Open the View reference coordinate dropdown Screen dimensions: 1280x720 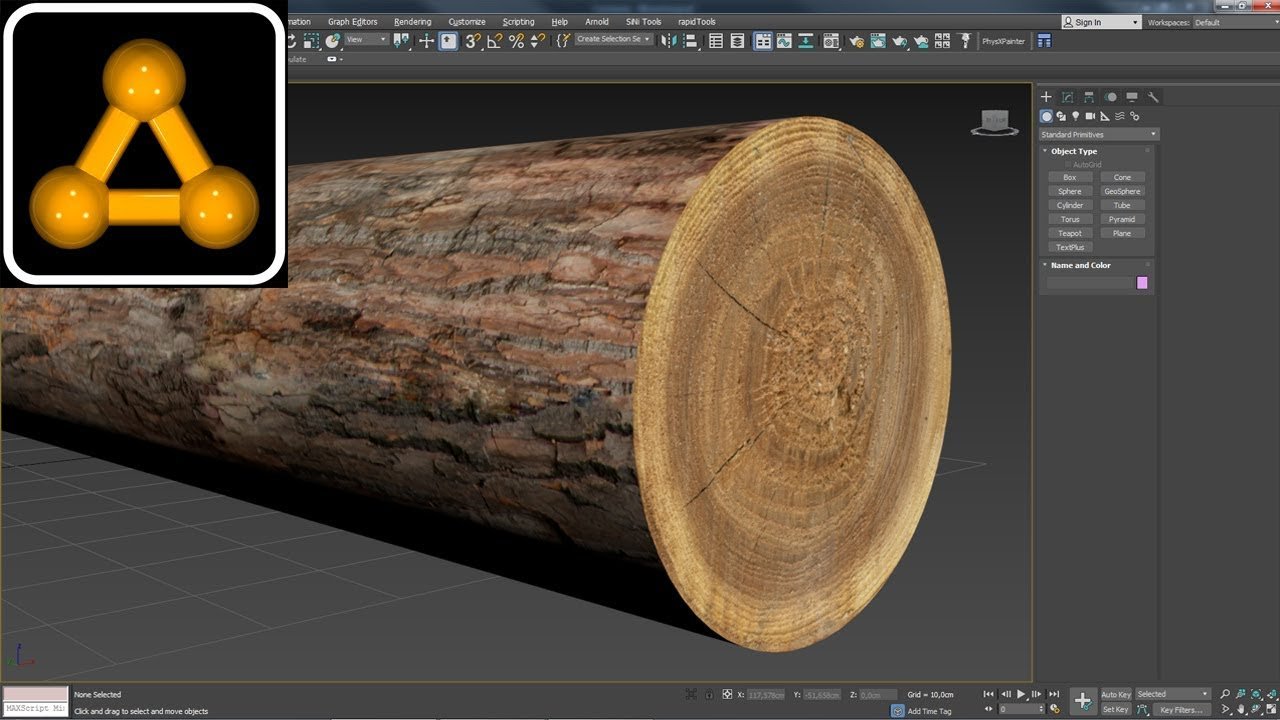pyautogui.click(x=366, y=41)
